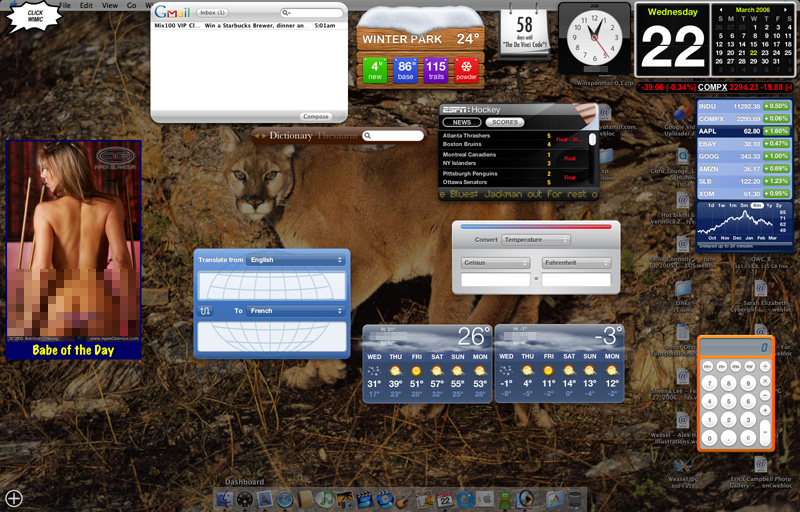Image resolution: width=800 pixels, height=512 pixels.
Task: Select the GOOG row in stocks widget
Action: point(744,156)
